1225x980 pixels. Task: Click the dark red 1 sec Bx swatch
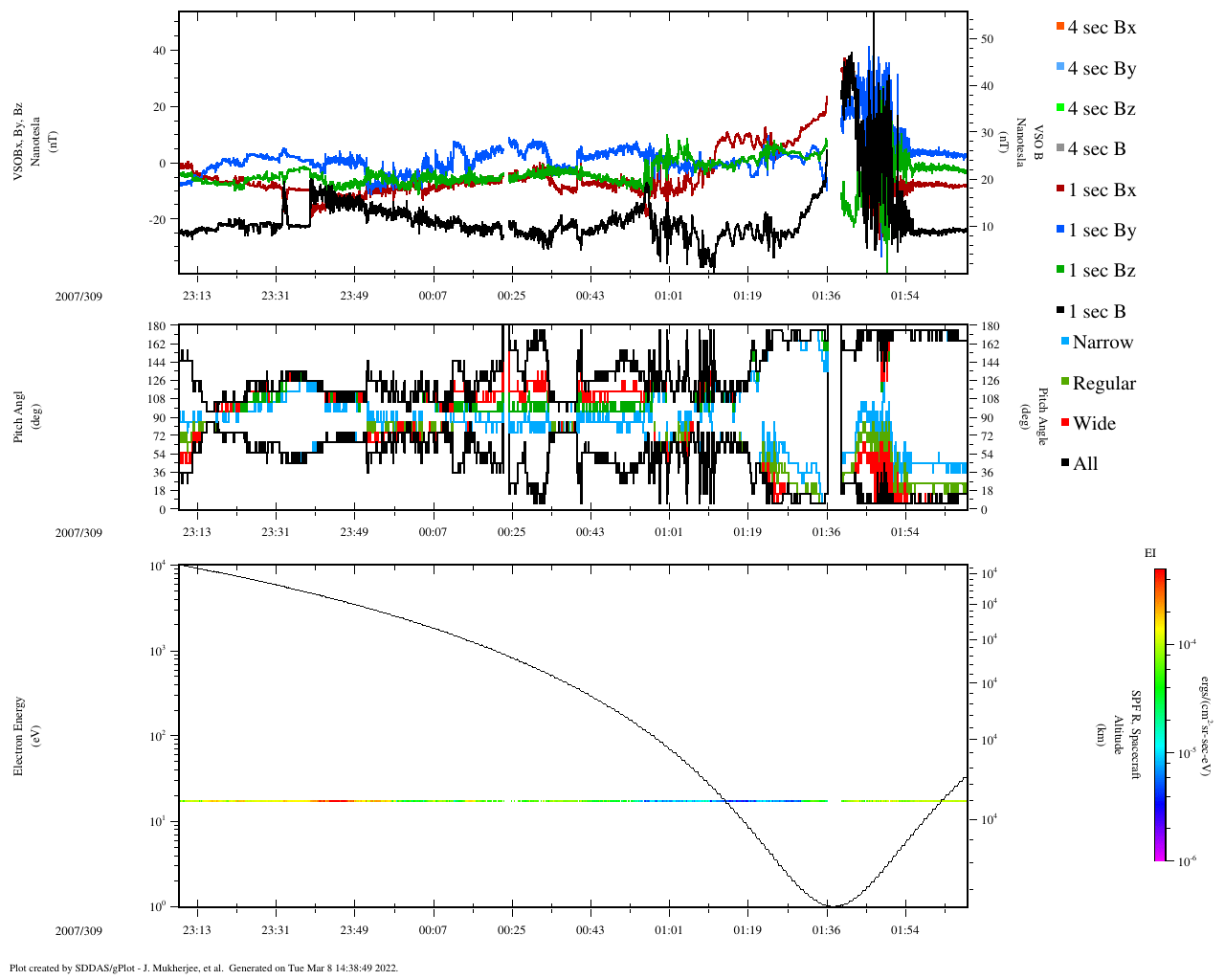pyautogui.click(x=1059, y=189)
